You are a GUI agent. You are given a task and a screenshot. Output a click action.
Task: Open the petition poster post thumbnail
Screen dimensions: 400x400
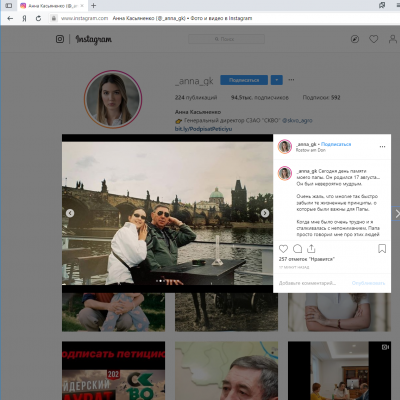[x=113, y=371]
